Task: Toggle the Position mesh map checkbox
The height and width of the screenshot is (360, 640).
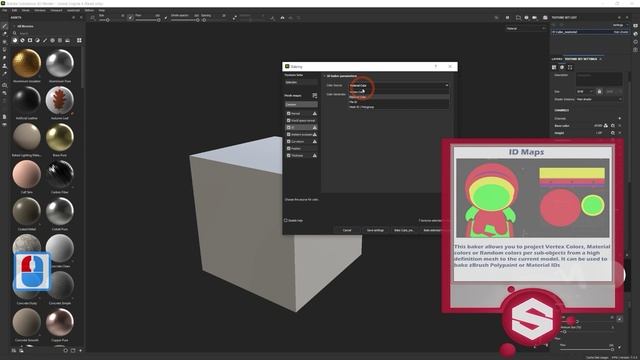Action: pyautogui.click(x=289, y=148)
